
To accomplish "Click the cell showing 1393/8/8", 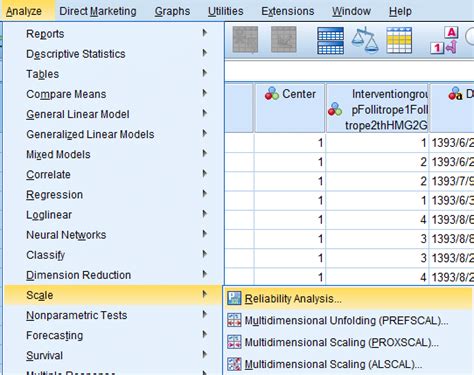I will [x=452, y=239].
